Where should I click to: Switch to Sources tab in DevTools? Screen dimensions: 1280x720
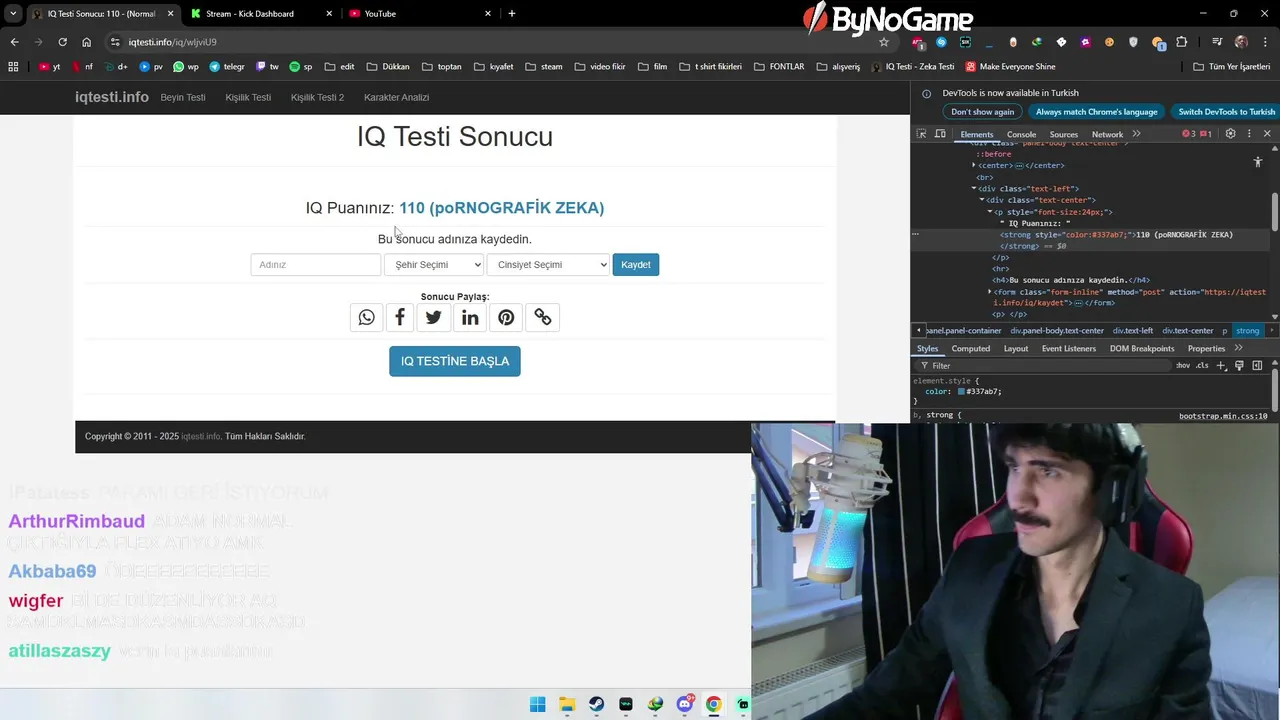pos(1063,134)
